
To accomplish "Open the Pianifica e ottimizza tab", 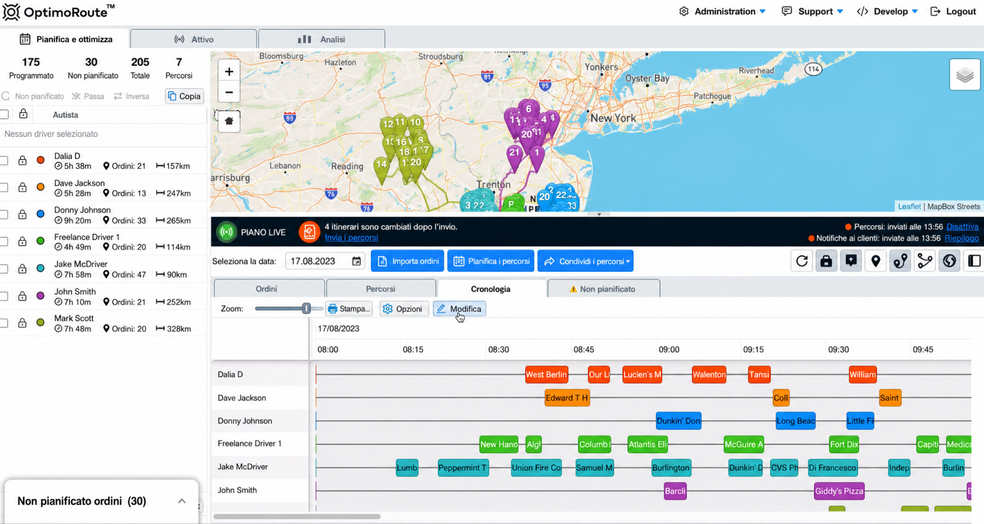I will [x=65, y=39].
